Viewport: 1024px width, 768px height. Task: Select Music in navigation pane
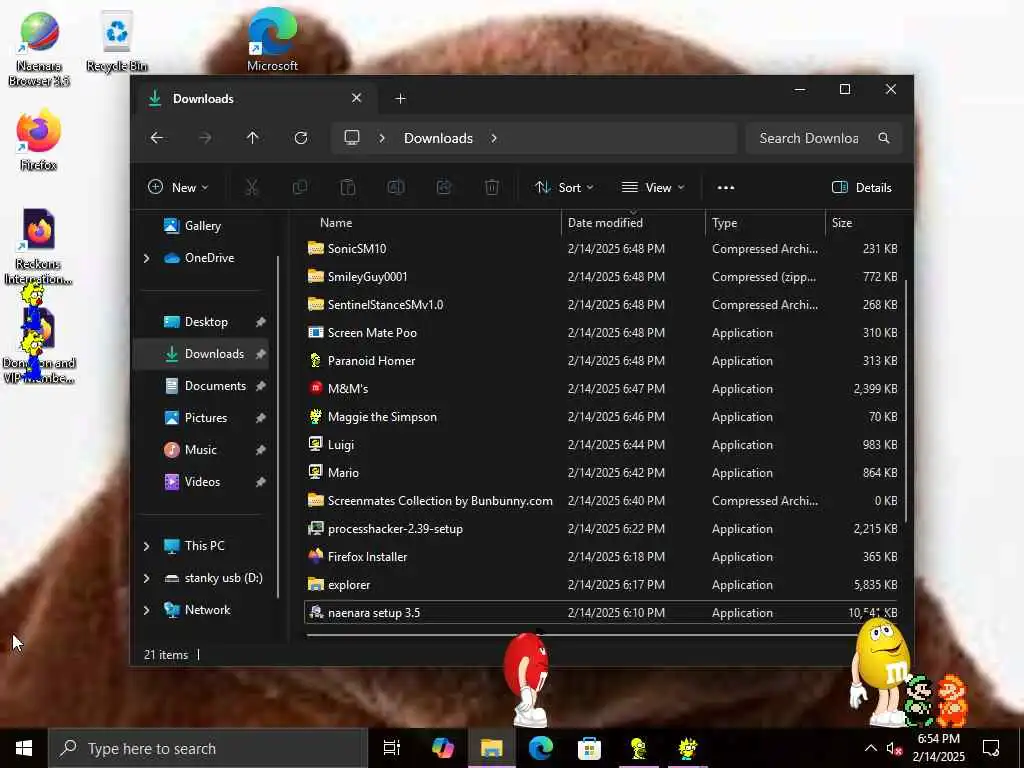click(200, 450)
